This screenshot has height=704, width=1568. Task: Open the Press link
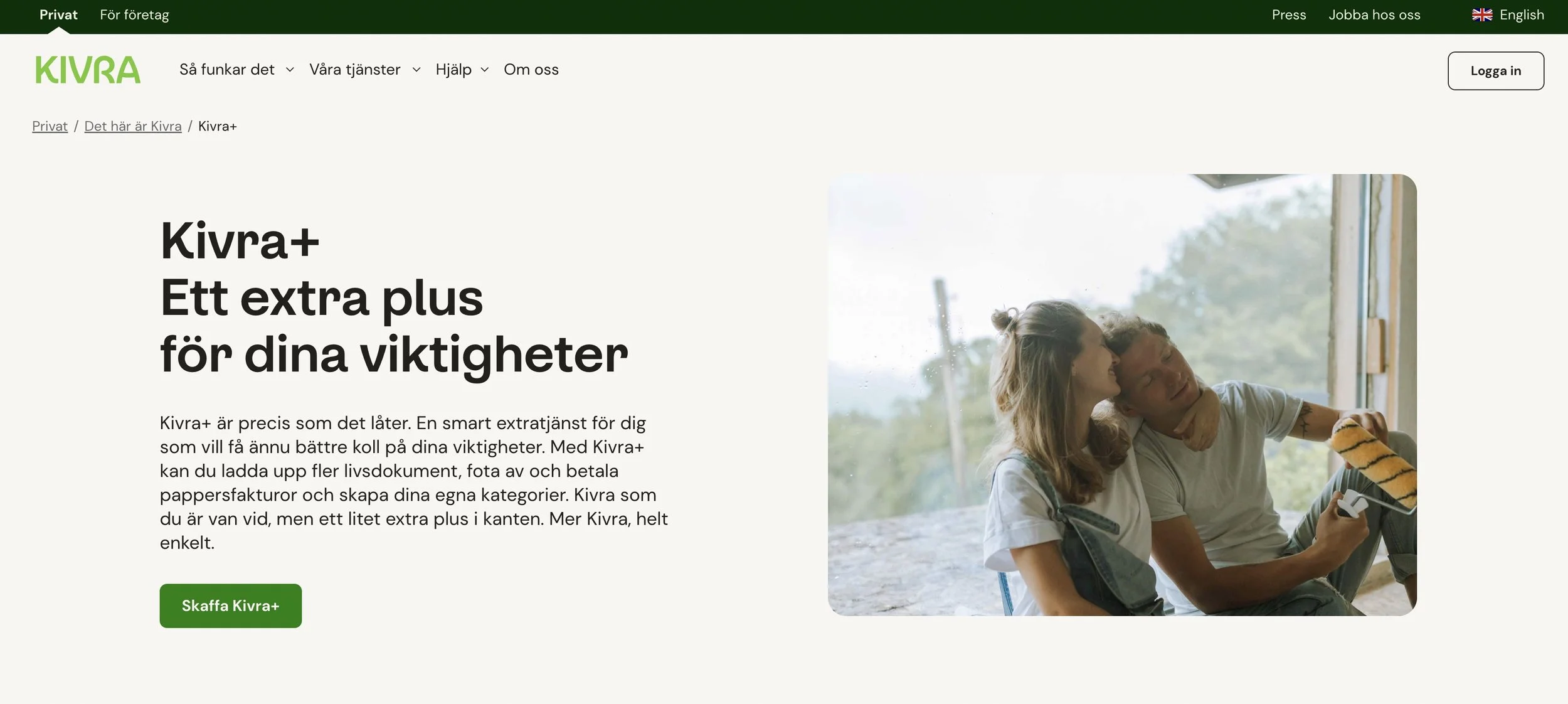(1289, 15)
